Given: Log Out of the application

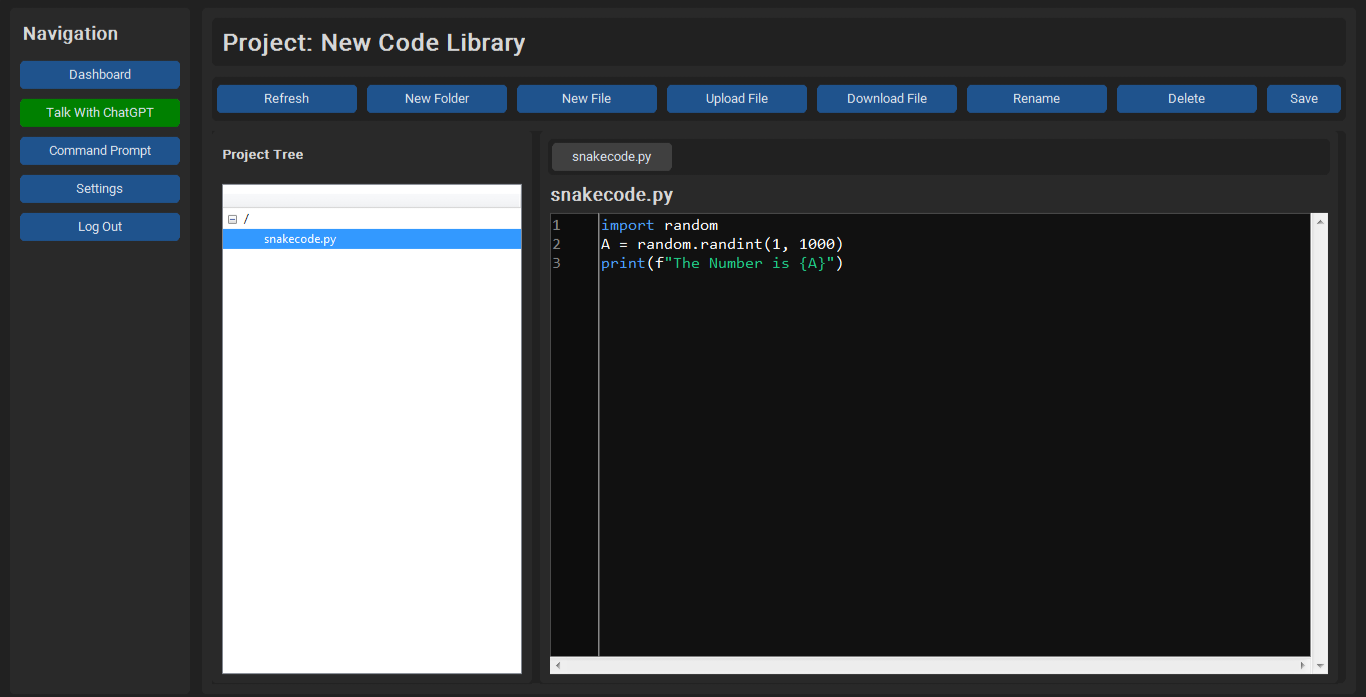Looking at the screenshot, I should [x=100, y=227].
